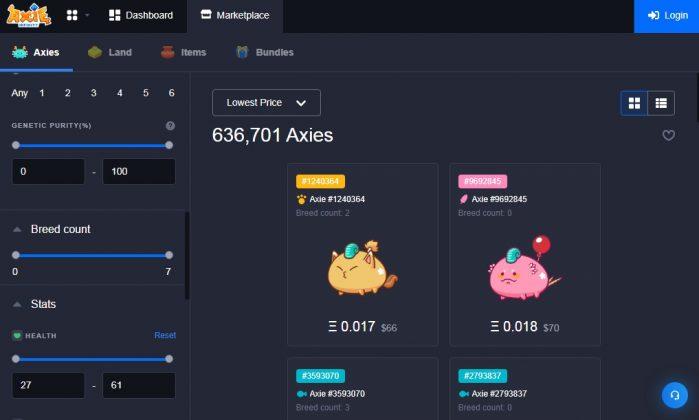Open the Marketplace tab
This screenshot has width=699, height=420.
coord(235,15)
